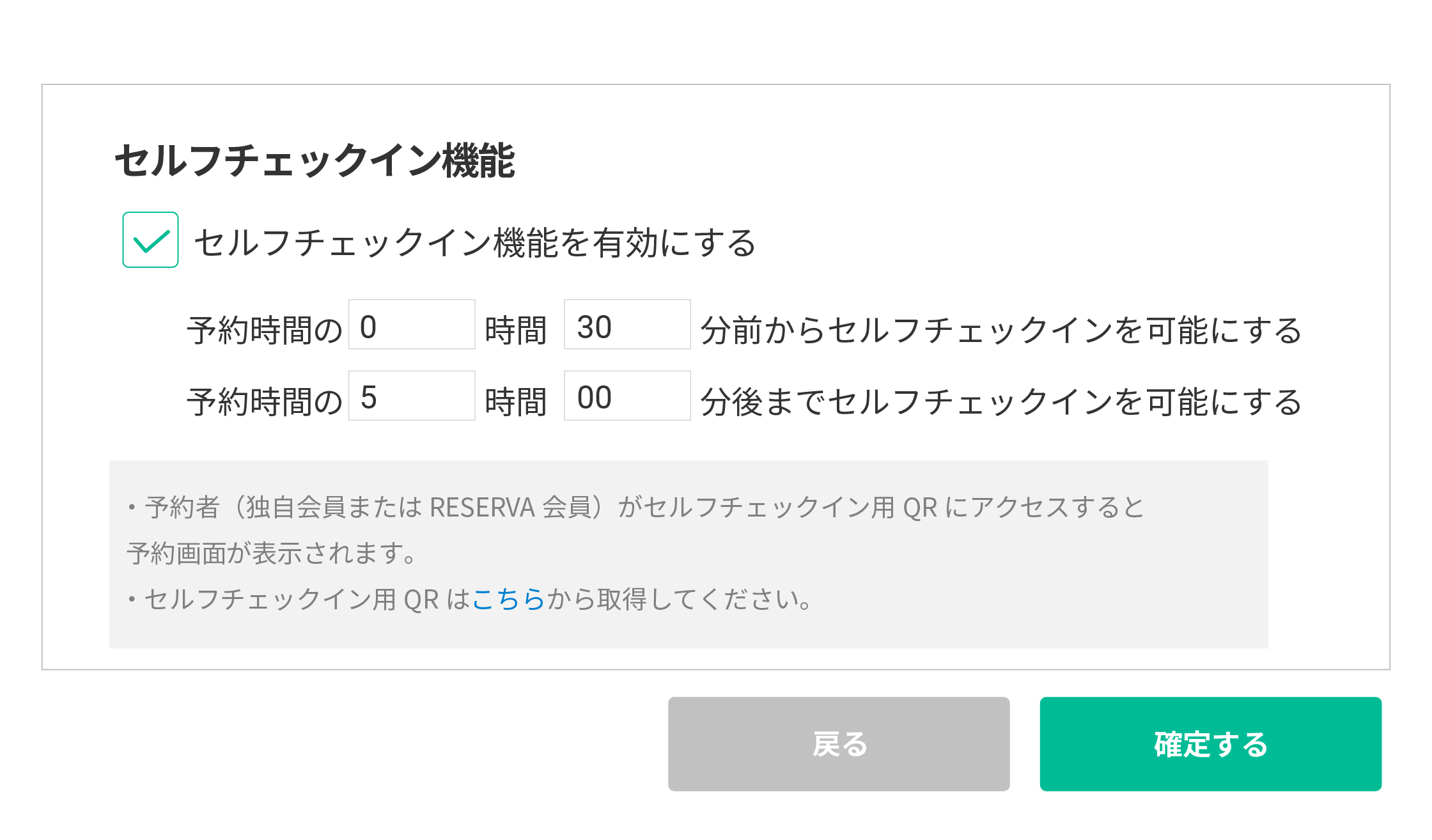The image size is (1432, 840).
Task: Select the hours-after field showing 5
Action: pos(411,396)
